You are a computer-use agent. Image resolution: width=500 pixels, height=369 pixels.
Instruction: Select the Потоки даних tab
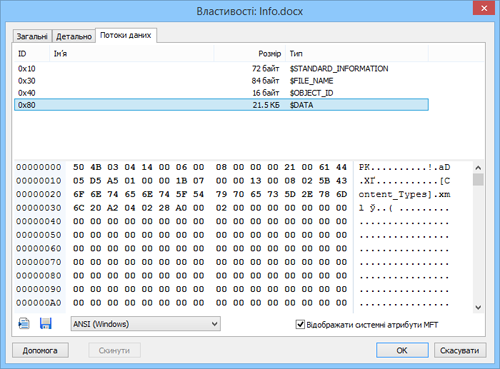[x=126, y=35]
